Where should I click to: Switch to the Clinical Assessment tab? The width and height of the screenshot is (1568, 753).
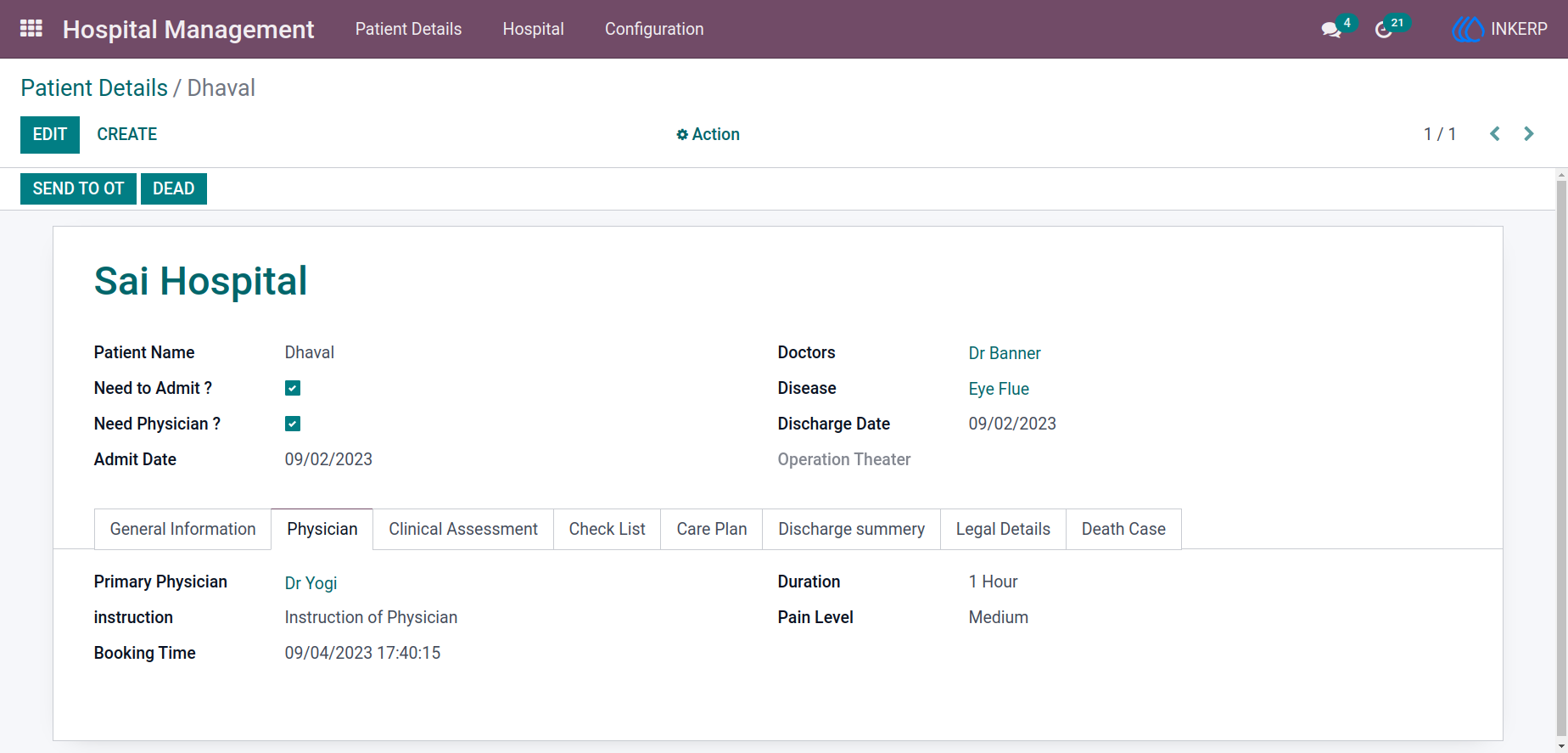pyautogui.click(x=463, y=529)
